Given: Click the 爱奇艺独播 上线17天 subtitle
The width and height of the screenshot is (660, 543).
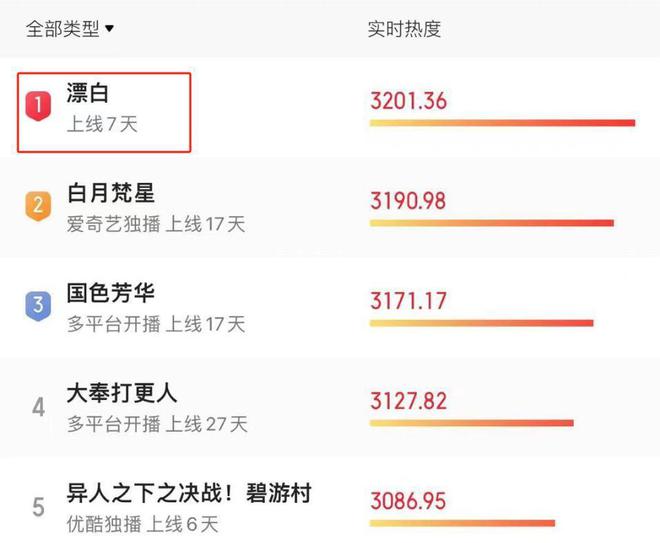Looking at the screenshot, I should pyautogui.click(x=156, y=224).
